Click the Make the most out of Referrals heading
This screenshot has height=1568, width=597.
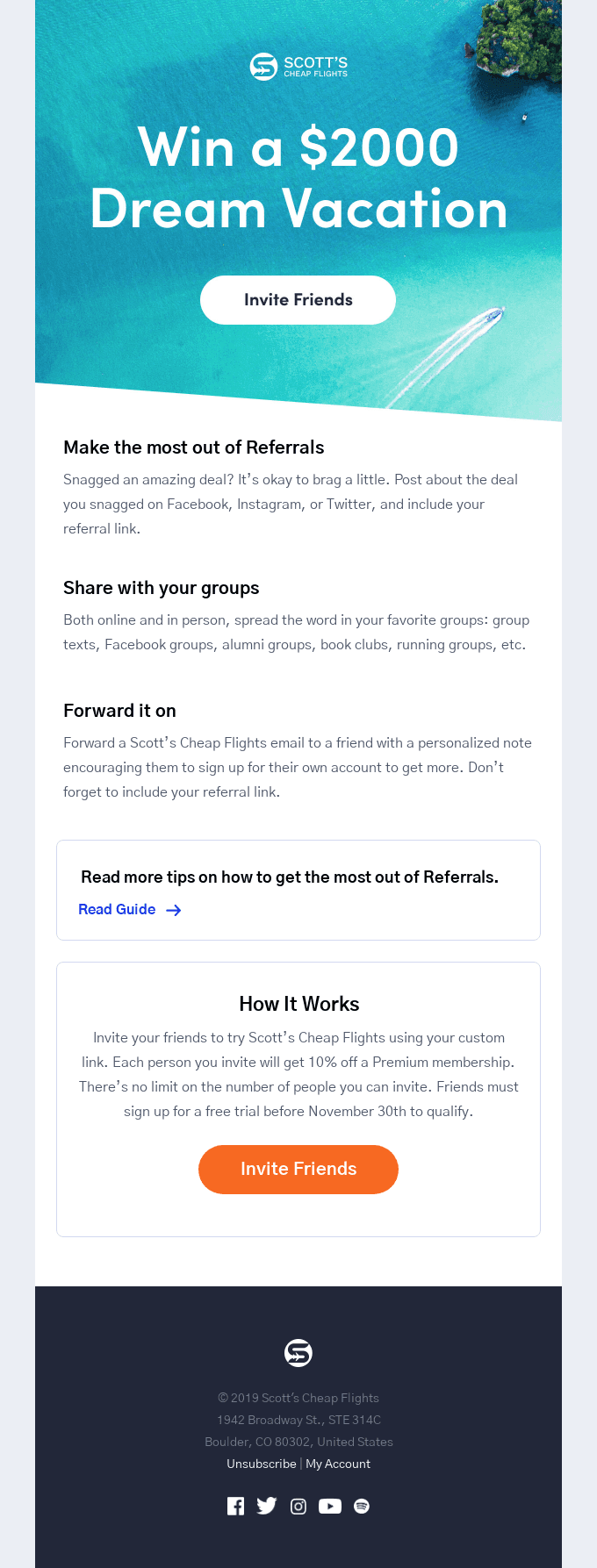click(194, 447)
